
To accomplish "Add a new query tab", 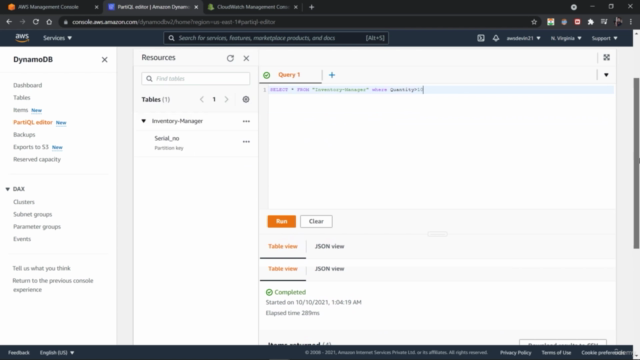I will 332,75.
